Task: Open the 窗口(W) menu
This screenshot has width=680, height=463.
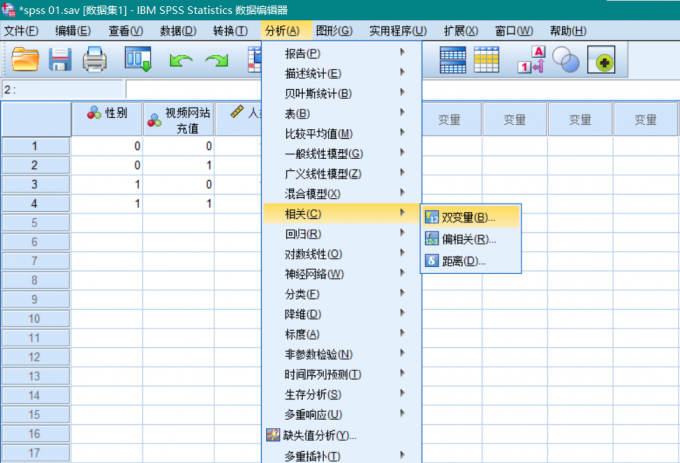Action: pos(514,31)
